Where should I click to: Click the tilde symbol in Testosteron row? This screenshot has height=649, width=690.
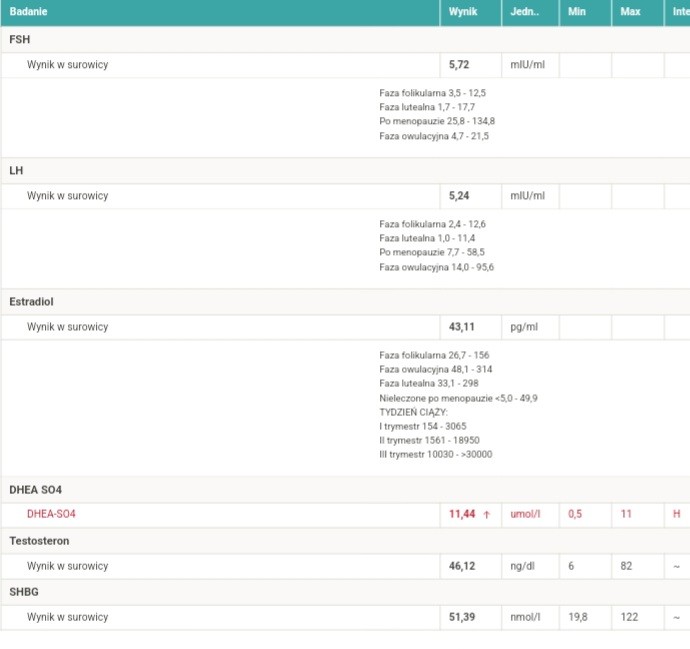click(x=677, y=566)
